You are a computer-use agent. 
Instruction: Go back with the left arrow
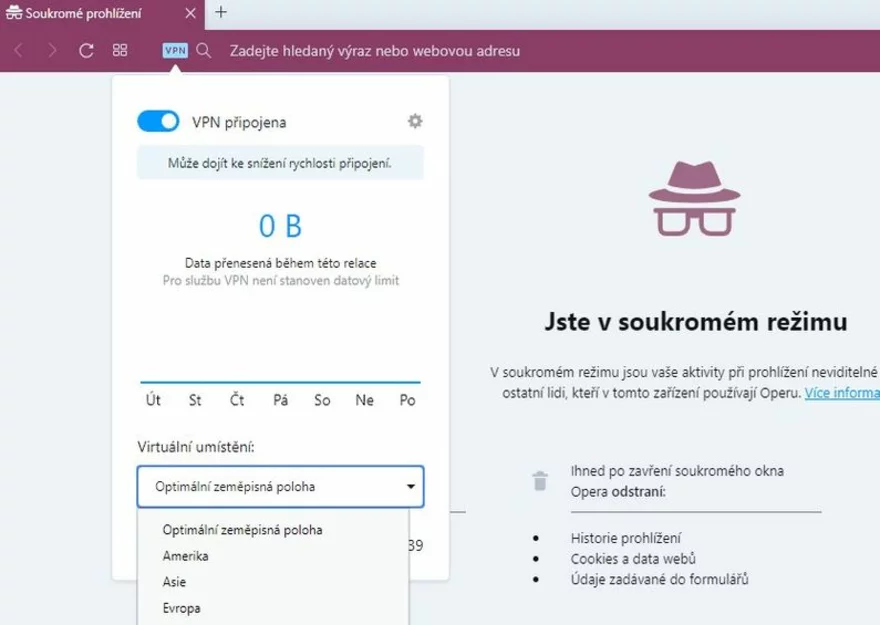point(19,50)
